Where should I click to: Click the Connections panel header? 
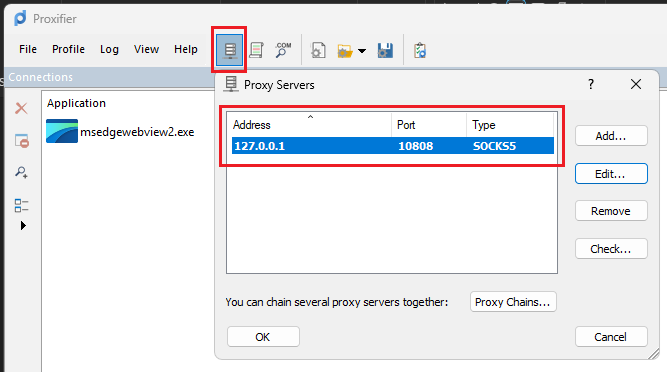(109, 77)
